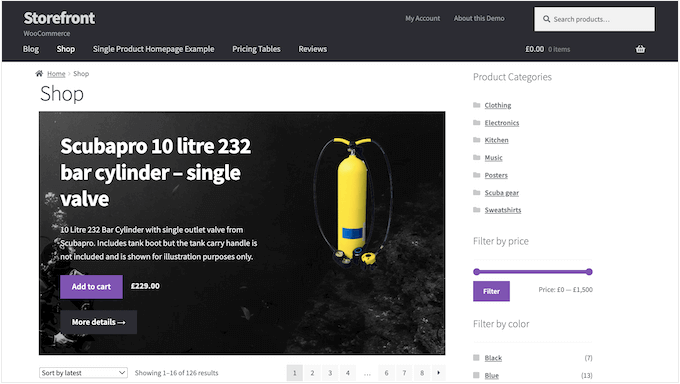Toggle the Blue color filter box
This screenshot has height=384, width=680.
(x=476, y=375)
